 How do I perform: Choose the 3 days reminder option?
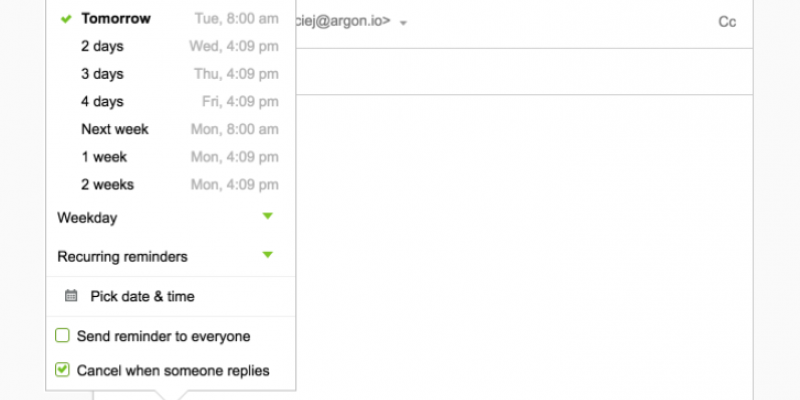[102, 74]
